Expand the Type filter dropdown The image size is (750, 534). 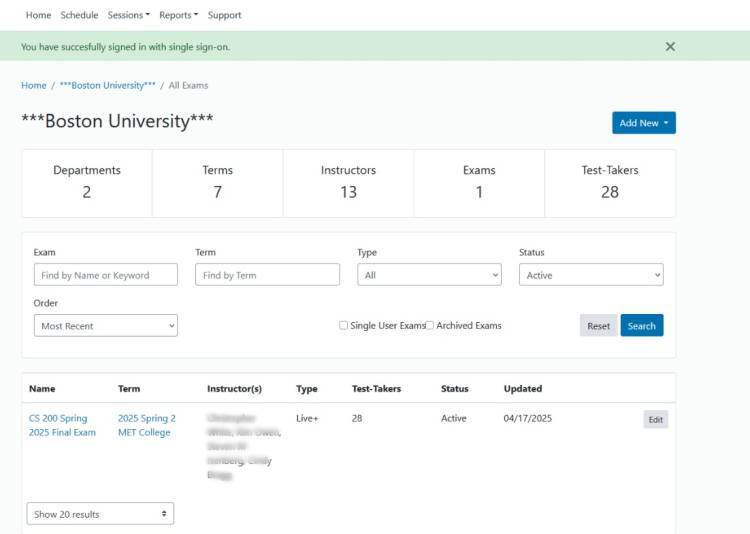[x=429, y=275]
